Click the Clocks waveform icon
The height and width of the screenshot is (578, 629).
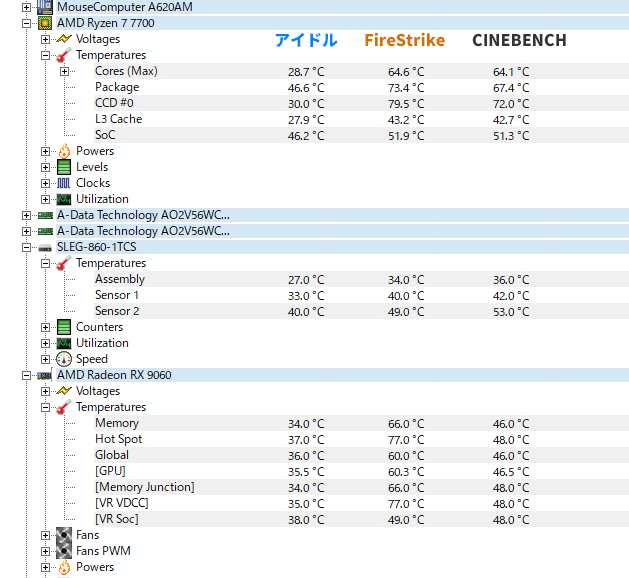[64, 183]
